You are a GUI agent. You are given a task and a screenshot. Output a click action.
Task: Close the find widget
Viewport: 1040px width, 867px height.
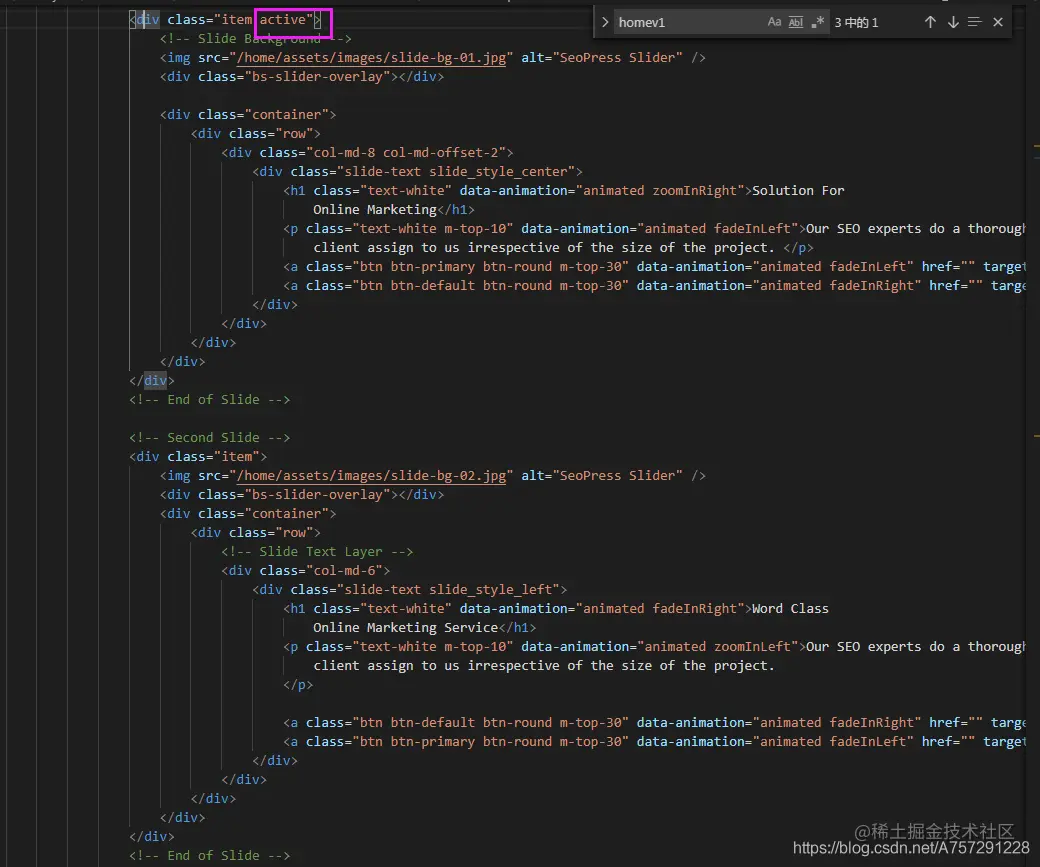point(998,22)
